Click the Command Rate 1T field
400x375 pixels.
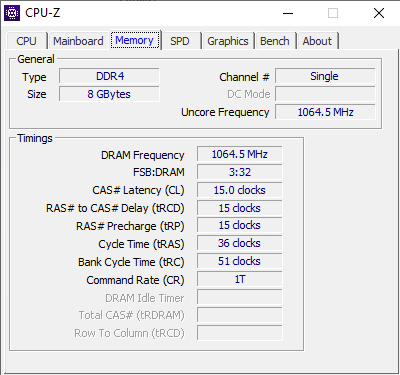point(240,279)
